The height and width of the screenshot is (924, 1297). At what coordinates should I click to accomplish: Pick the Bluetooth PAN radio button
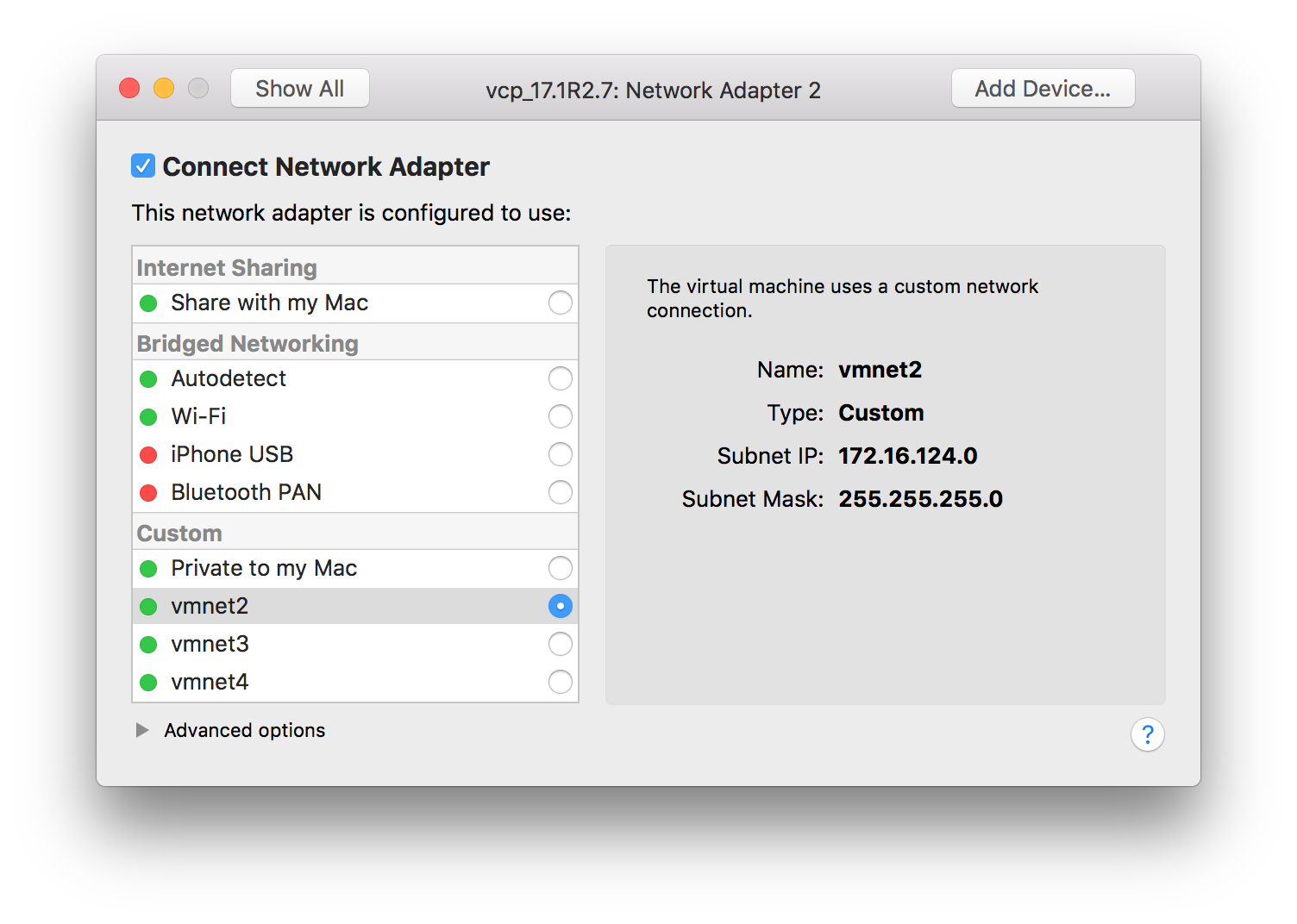560,492
